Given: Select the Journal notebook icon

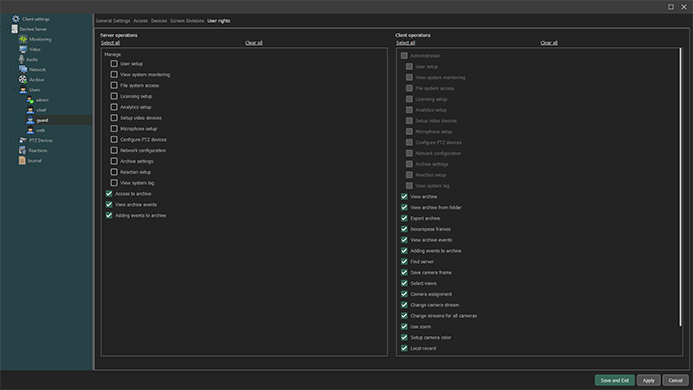Looking at the screenshot, I should [x=22, y=161].
